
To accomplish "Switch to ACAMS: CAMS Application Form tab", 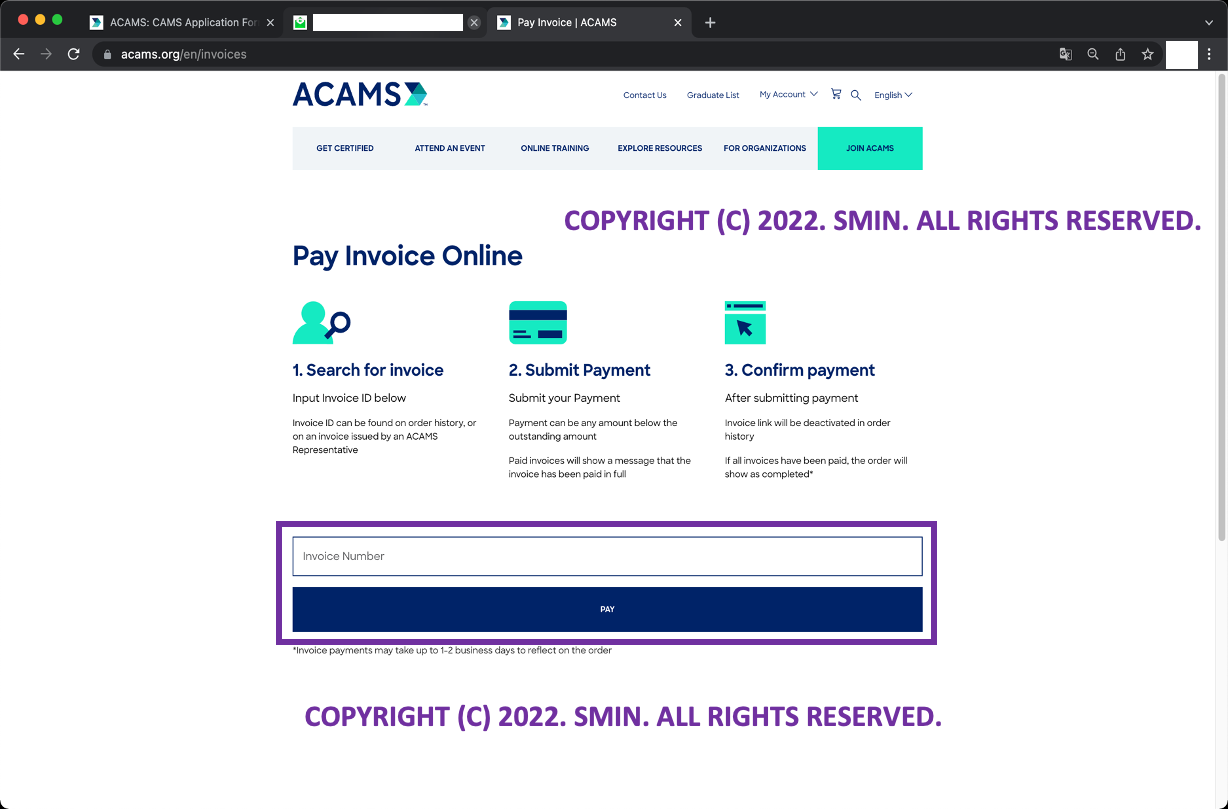I will point(181,22).
